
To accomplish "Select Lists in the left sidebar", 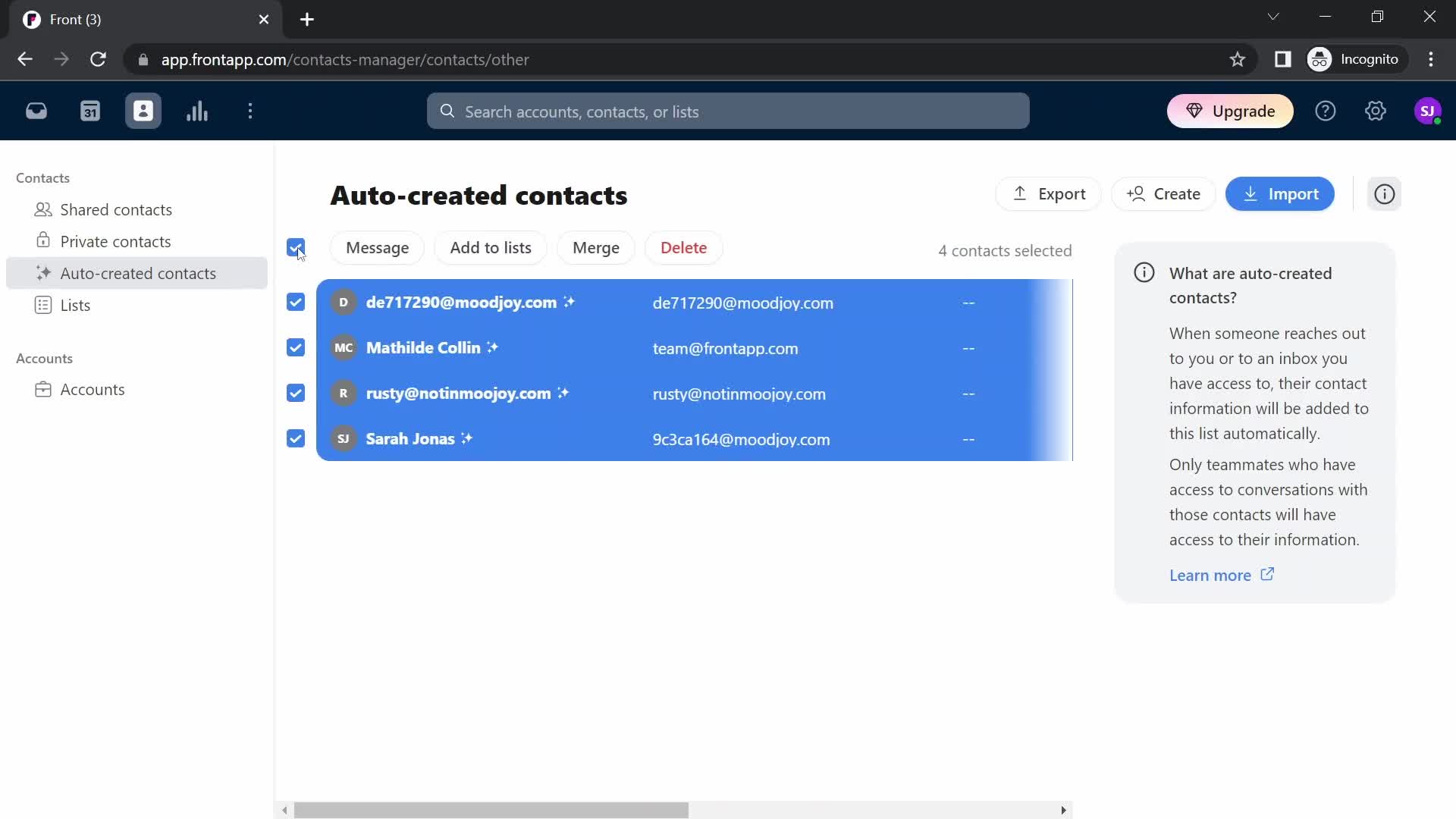I will (75, 304).
